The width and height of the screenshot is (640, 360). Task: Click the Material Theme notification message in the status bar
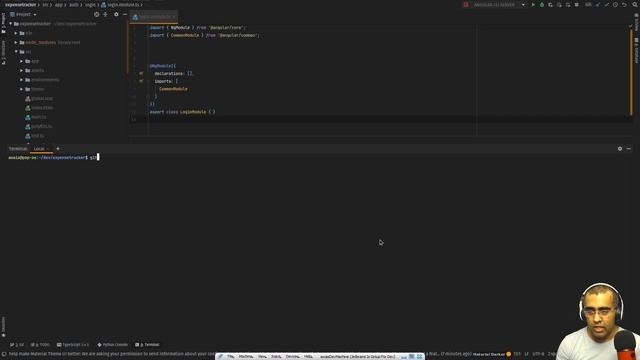pyautogui.click(x=112, y=354)
